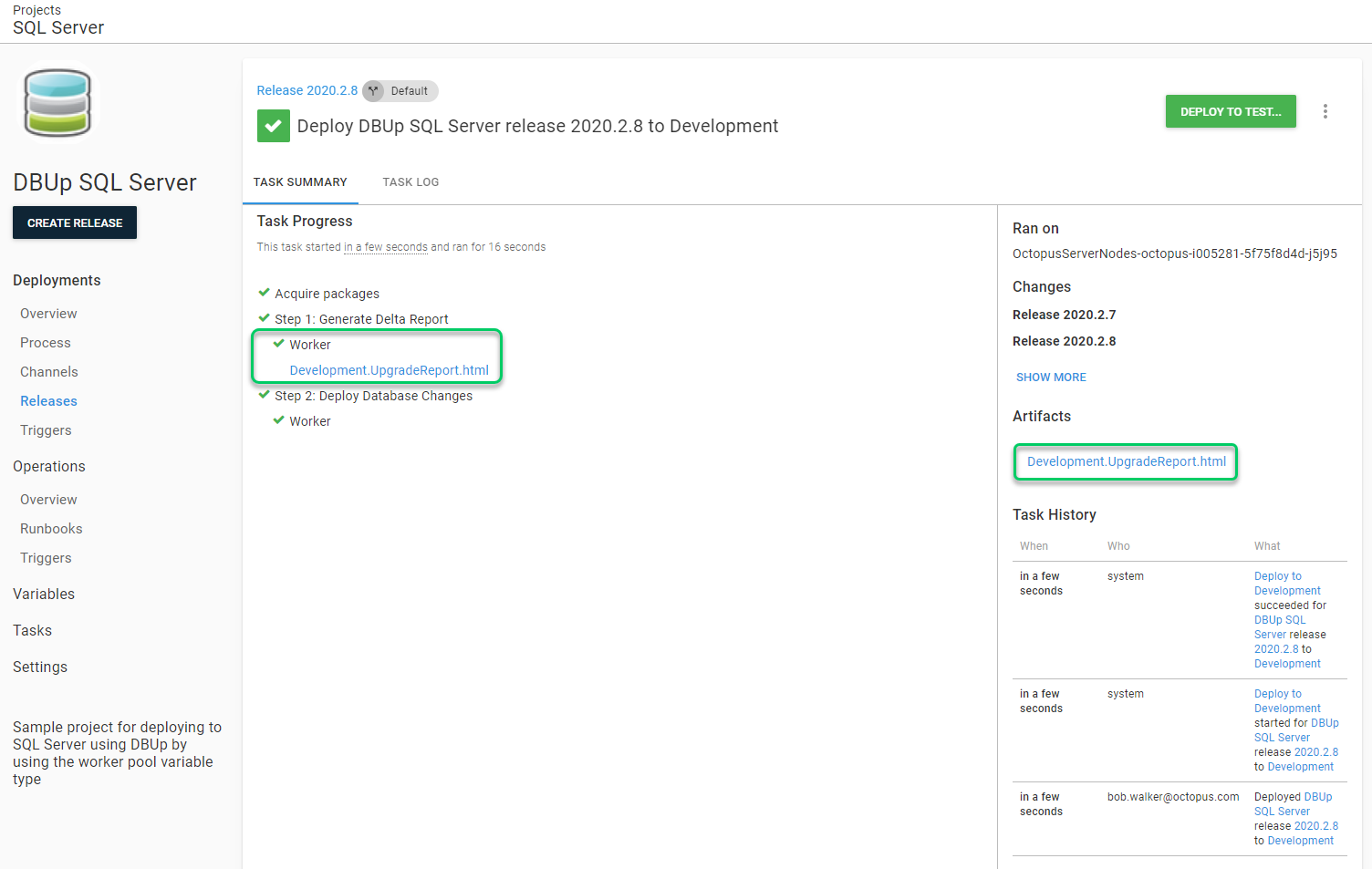
Task: Click checkmark next to Acquire packages
Action: [x=265, y=293]
